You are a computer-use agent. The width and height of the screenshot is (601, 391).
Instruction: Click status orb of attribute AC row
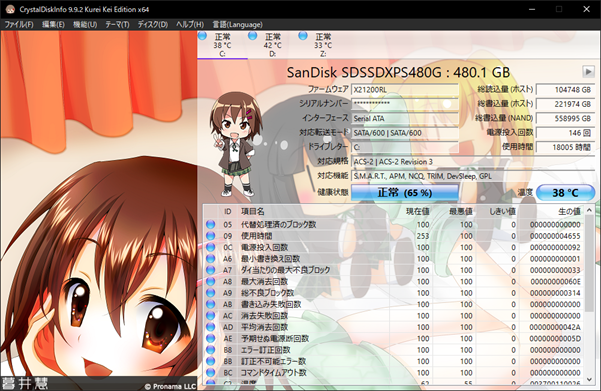point(210,315)
